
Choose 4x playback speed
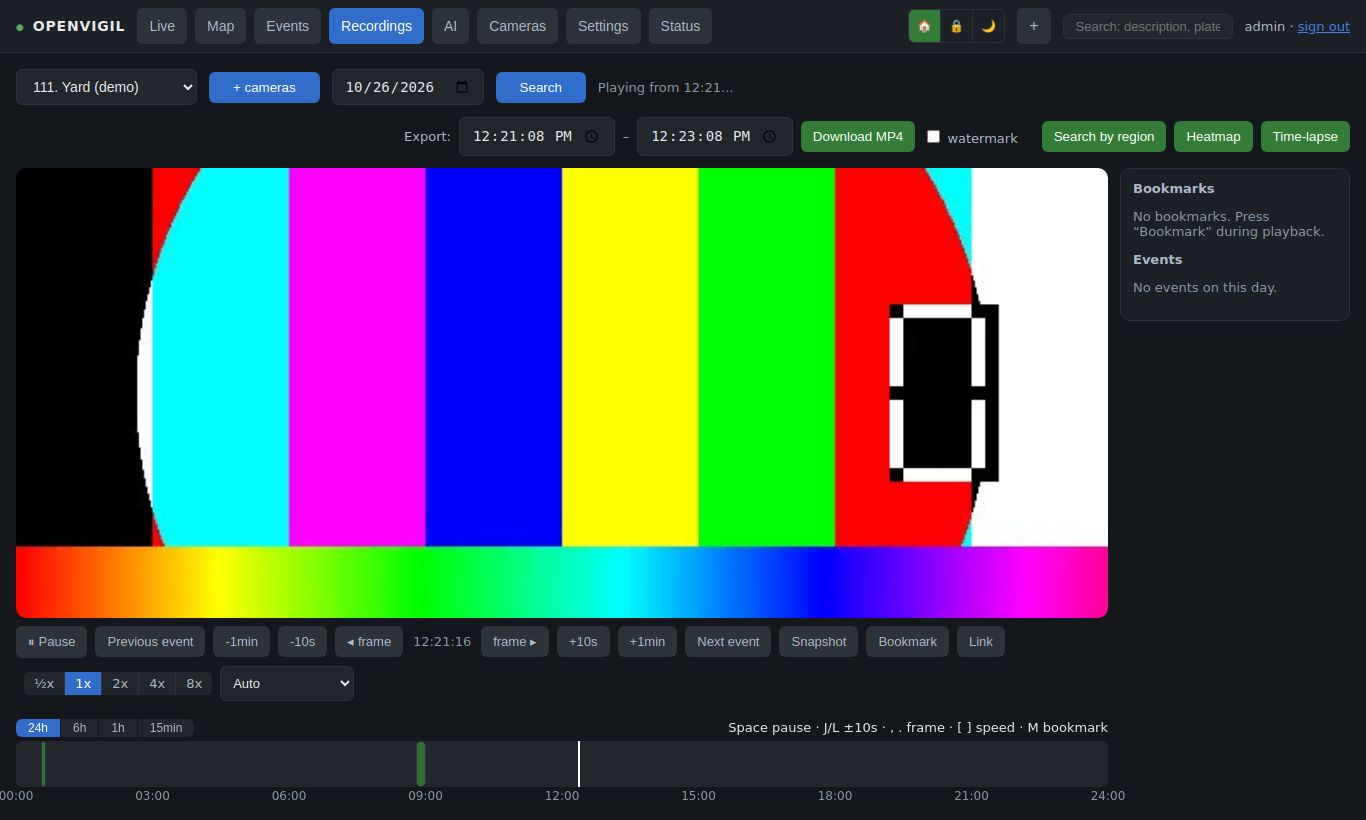click(x=157, y=683)
